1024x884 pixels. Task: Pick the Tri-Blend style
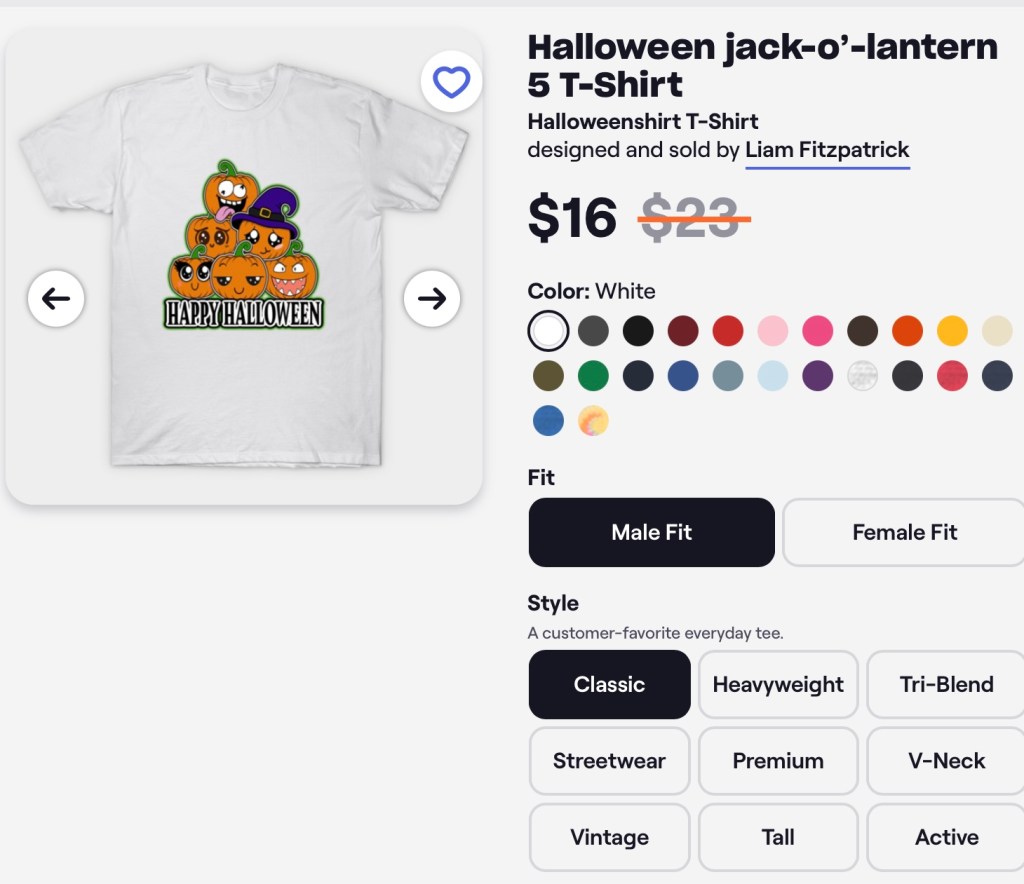(x=946, y=684)
